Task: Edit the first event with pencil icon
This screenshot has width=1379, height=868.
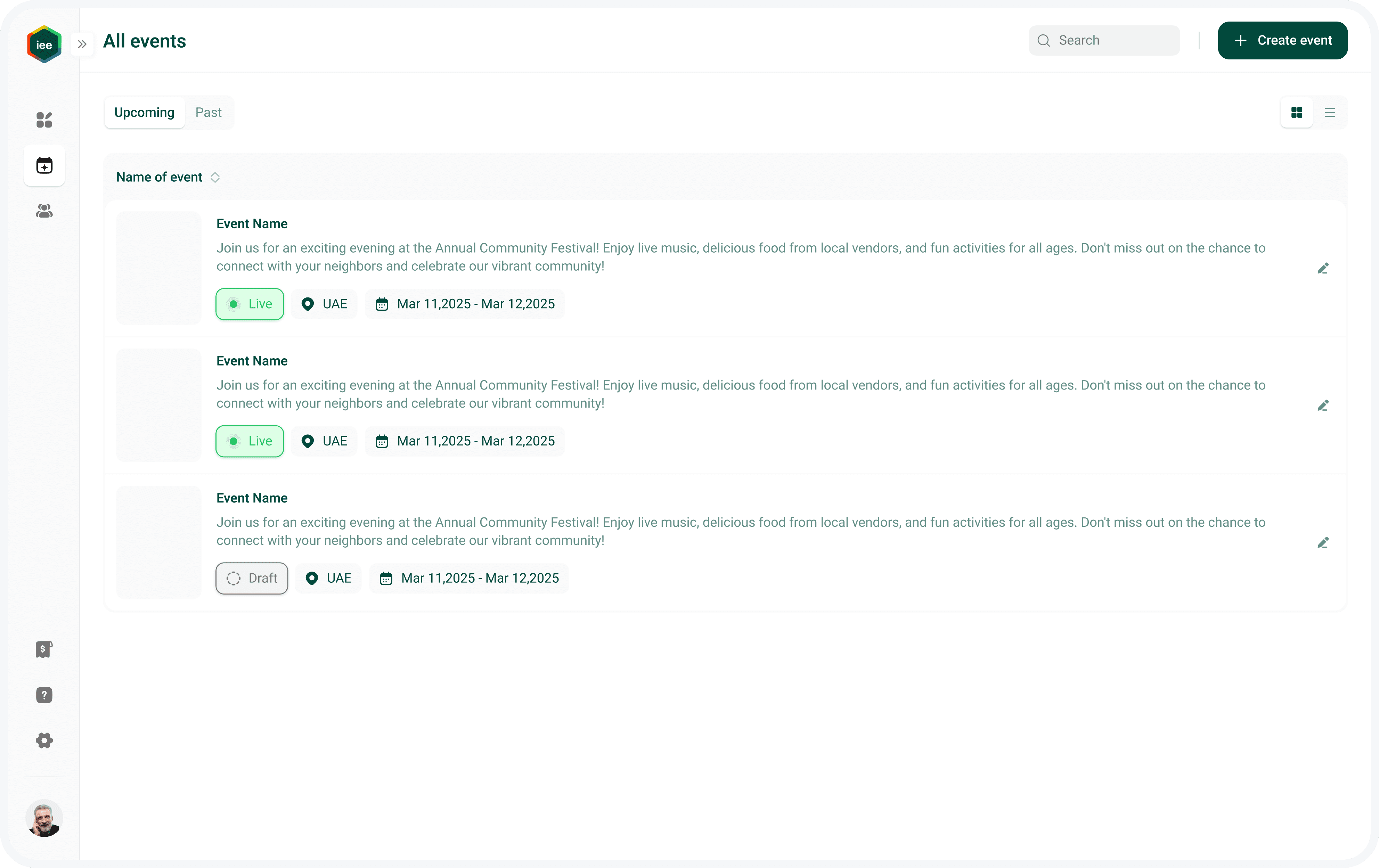Action: [1323, 269]
